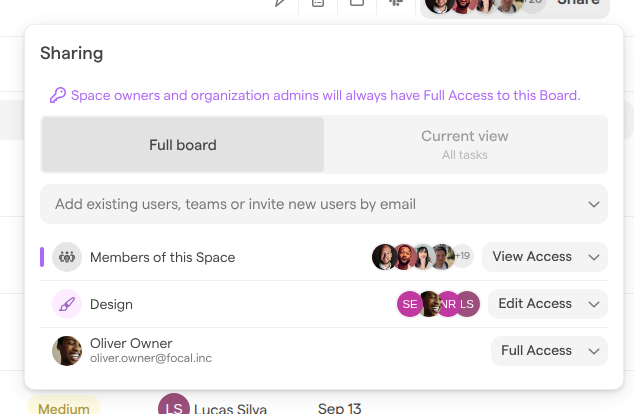Click the +19 members overflow badge
Viewport: 634px width, 414px height.
pos(462,256)
